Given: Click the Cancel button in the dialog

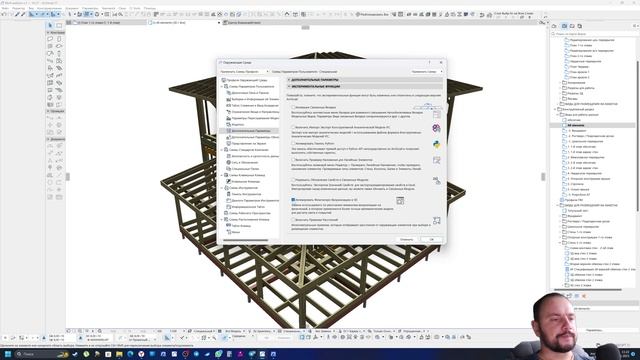Looking at the screenshot, I should [407, 239].
